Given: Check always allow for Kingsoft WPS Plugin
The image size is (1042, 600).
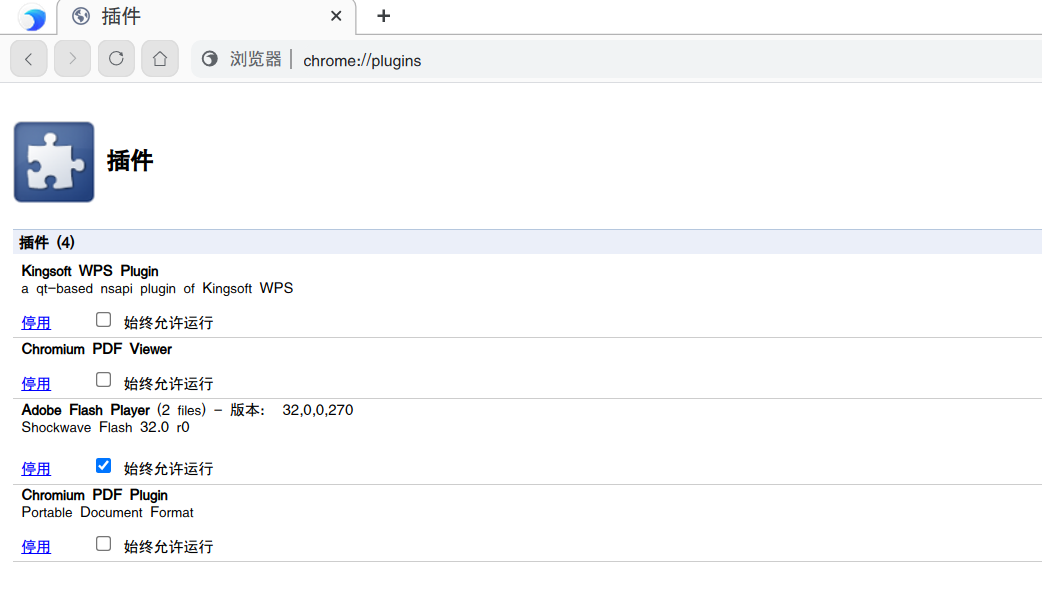Looking at the screenshot, I should coord(103,320).
